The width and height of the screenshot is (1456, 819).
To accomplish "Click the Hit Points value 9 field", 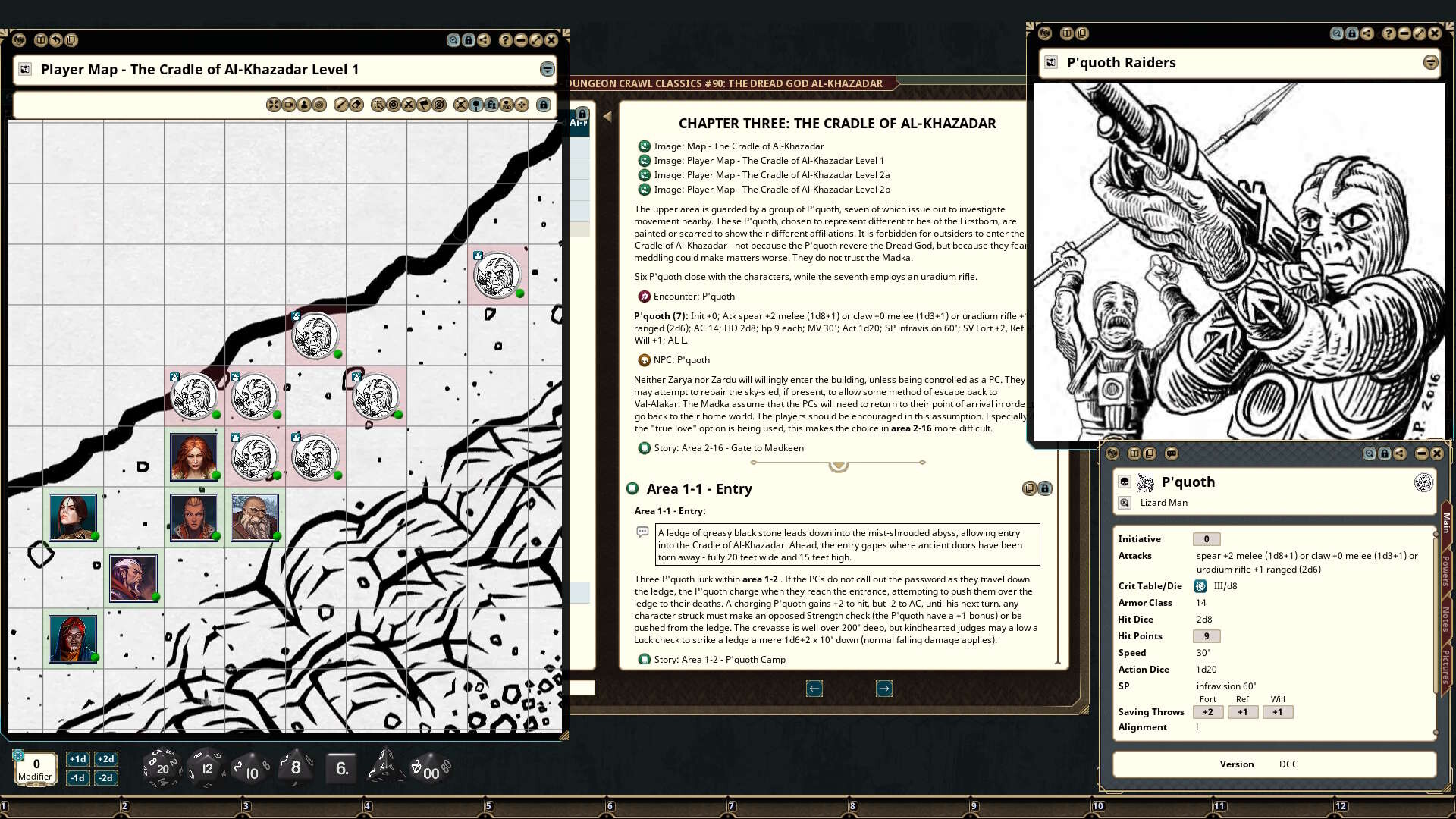I will coord(1206,636).
